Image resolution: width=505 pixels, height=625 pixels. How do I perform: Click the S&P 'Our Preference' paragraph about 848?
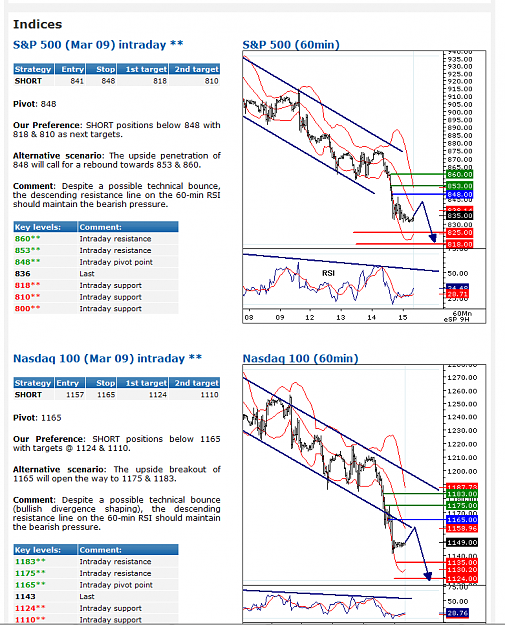click(116, 130)
